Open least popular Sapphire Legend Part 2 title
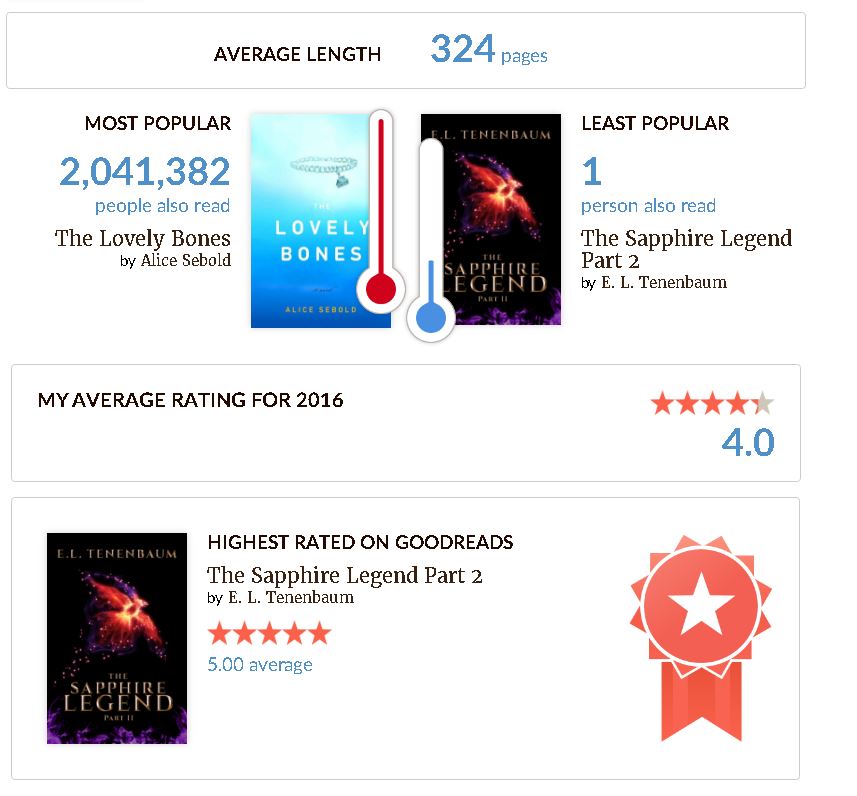Image resolution: width=857 pixels, height=796 pixels. tap(686, 249)
